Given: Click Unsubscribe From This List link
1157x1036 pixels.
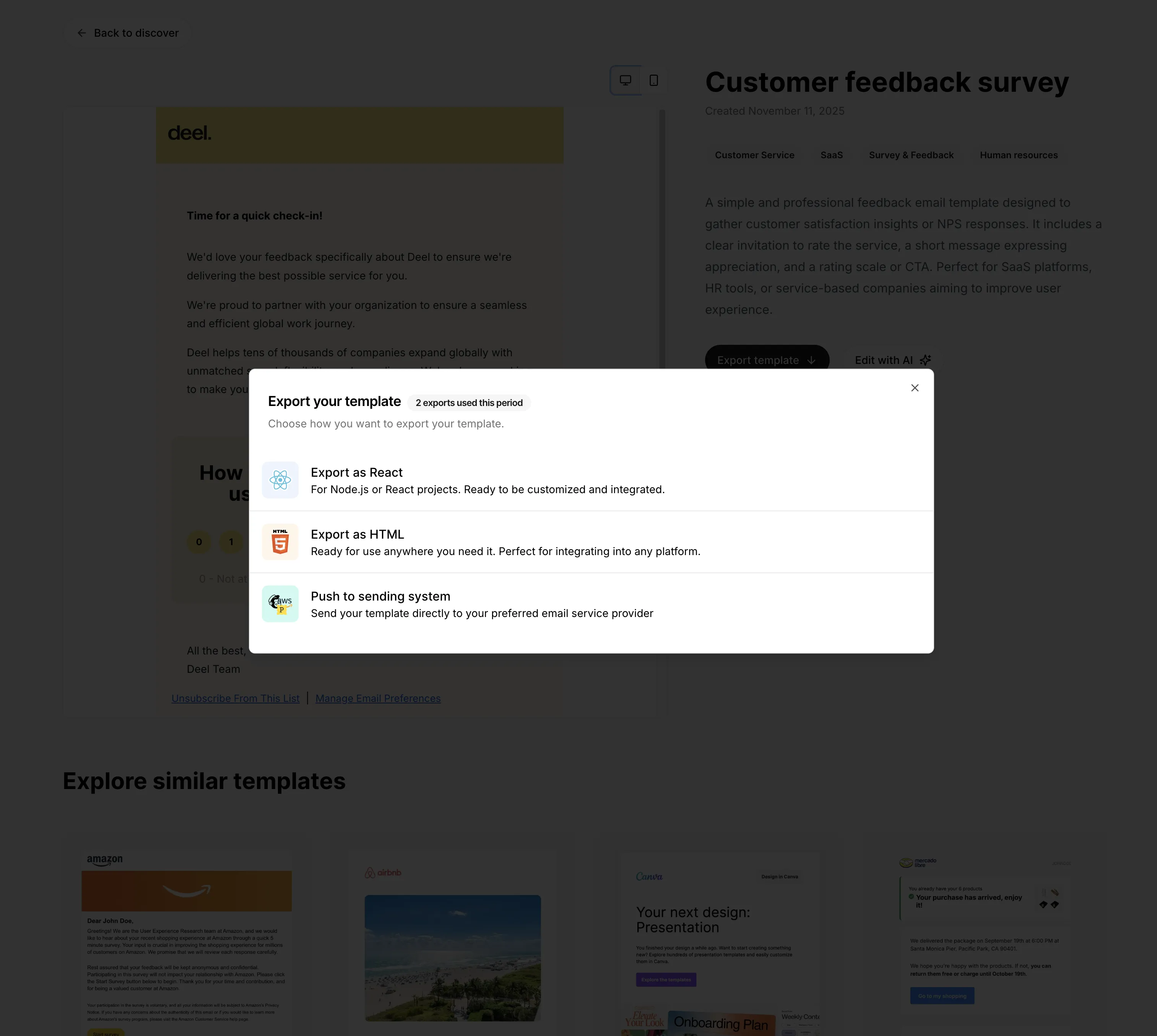Looking at the screenshot, I should click(x=235, y=698).
